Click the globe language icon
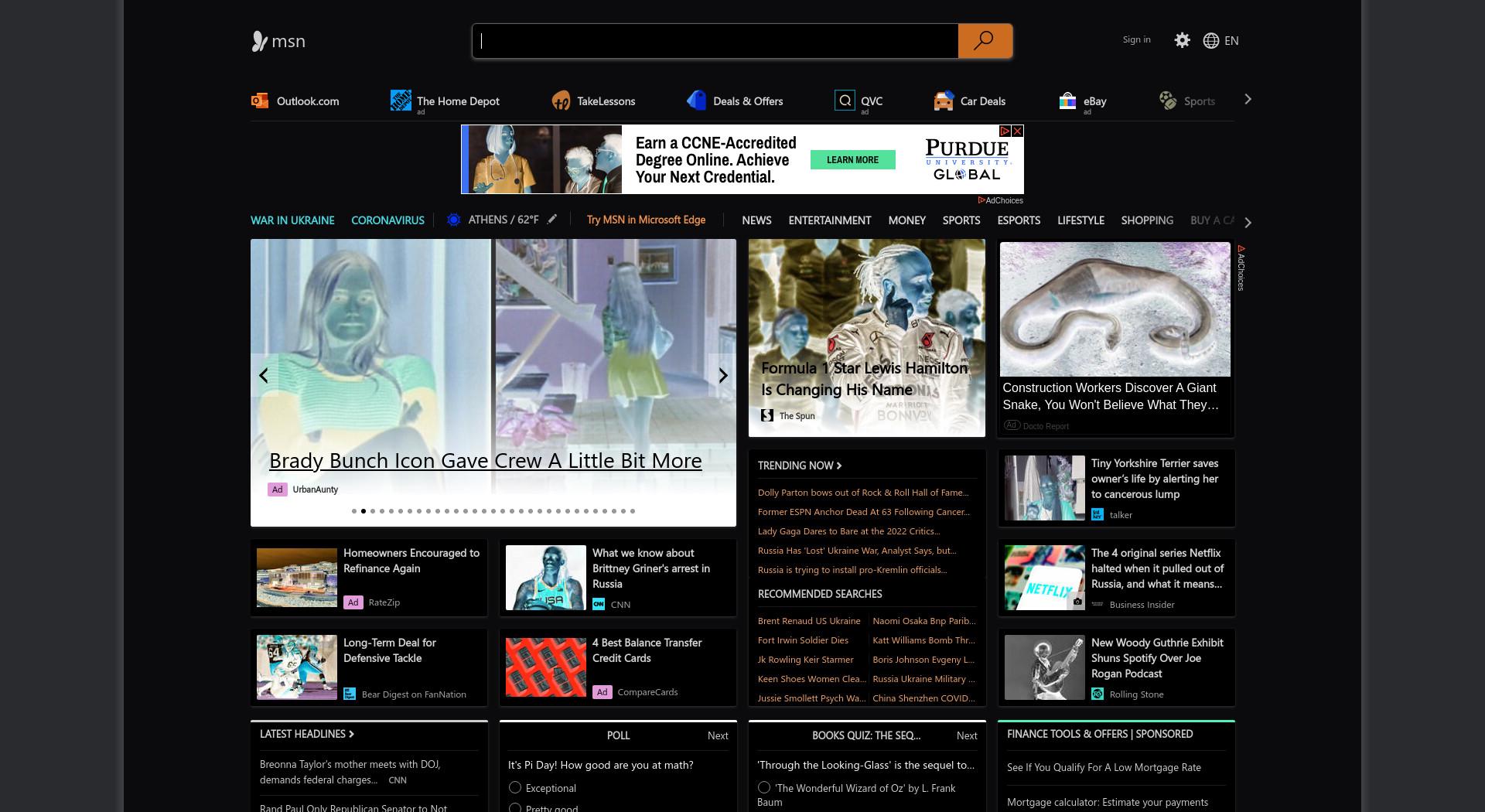 click(1211, 40)
